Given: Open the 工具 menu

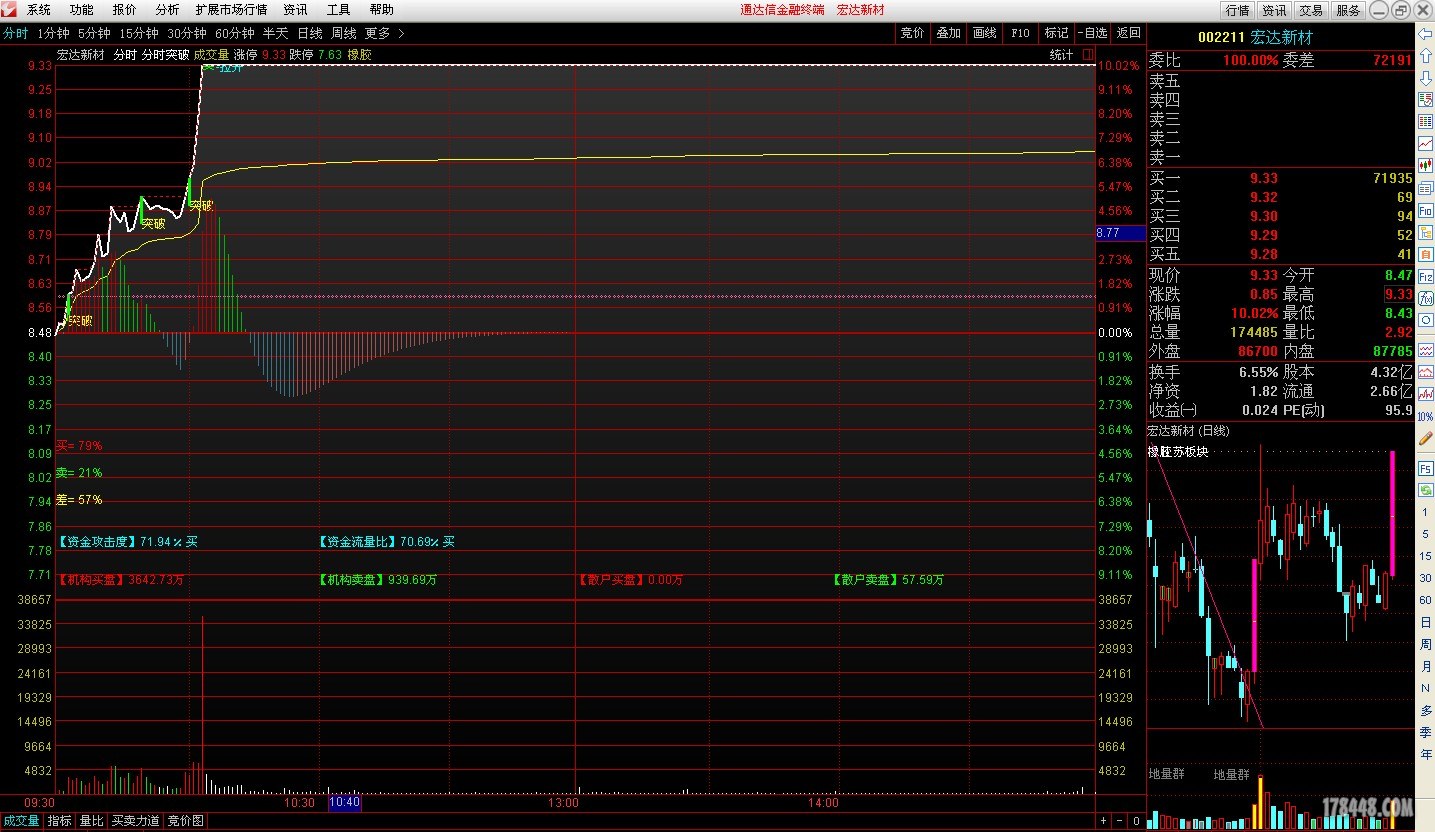Looking at the screenshot, I should tap(339, 10).
